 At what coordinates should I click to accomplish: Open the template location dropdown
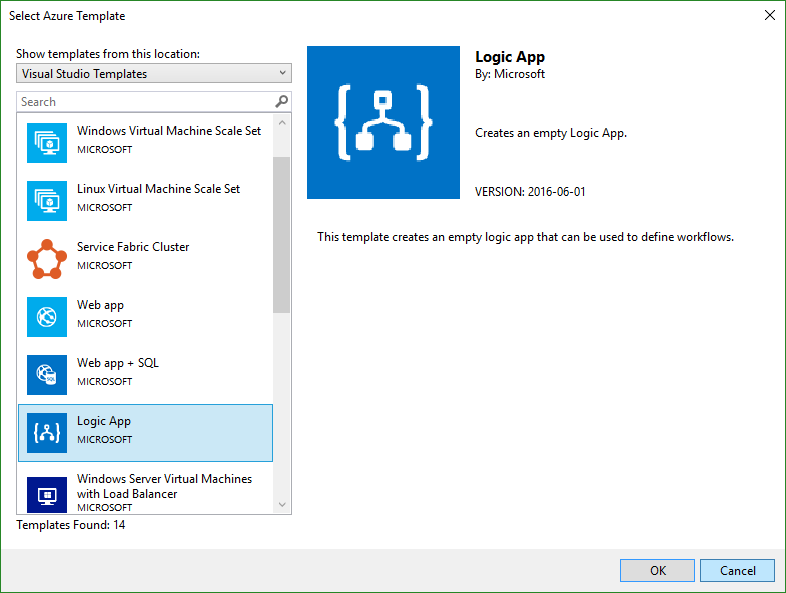(x=153, y=74)
